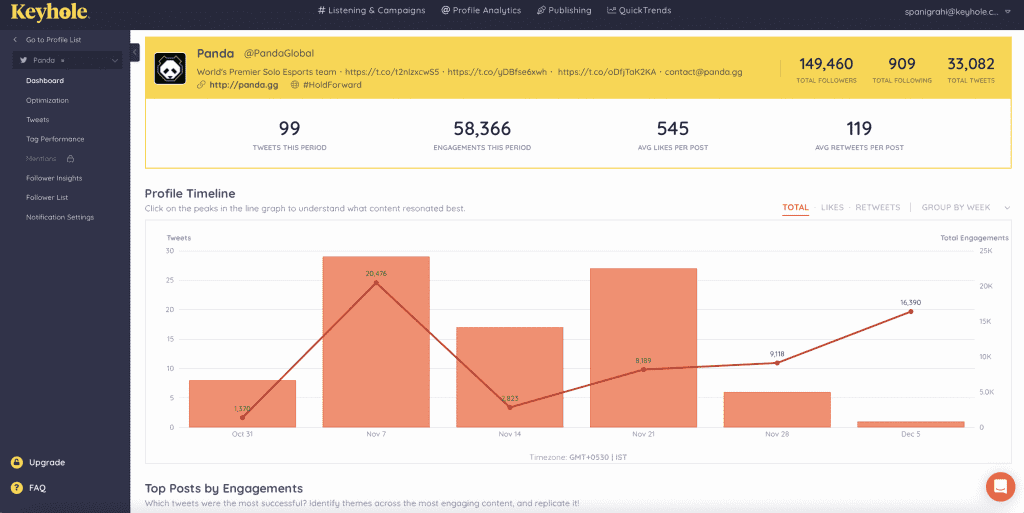Switch timeline to LIKES tab
The image size is (1024, 513).
[x=832, y=208]
